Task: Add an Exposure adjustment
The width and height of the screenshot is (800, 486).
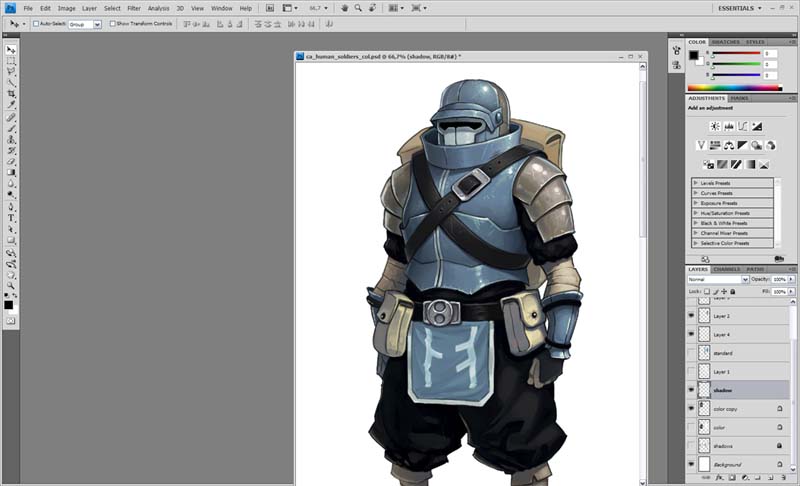Action: 757,126
